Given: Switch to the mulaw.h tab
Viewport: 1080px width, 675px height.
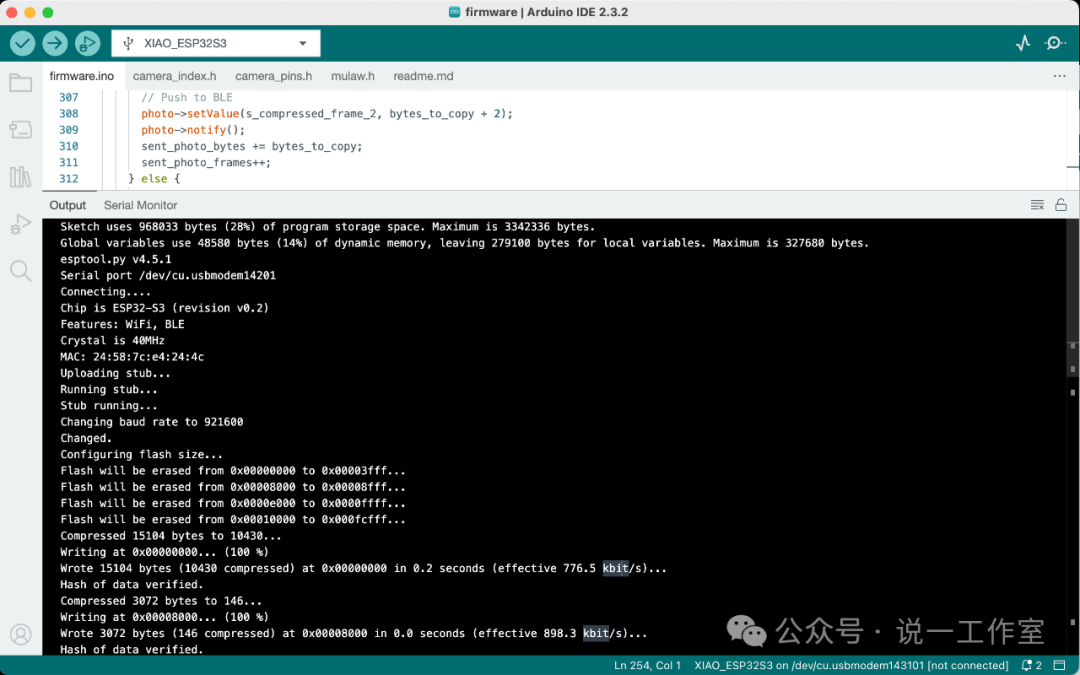Looking at the screenshot, I should click(x=353, y=76).
